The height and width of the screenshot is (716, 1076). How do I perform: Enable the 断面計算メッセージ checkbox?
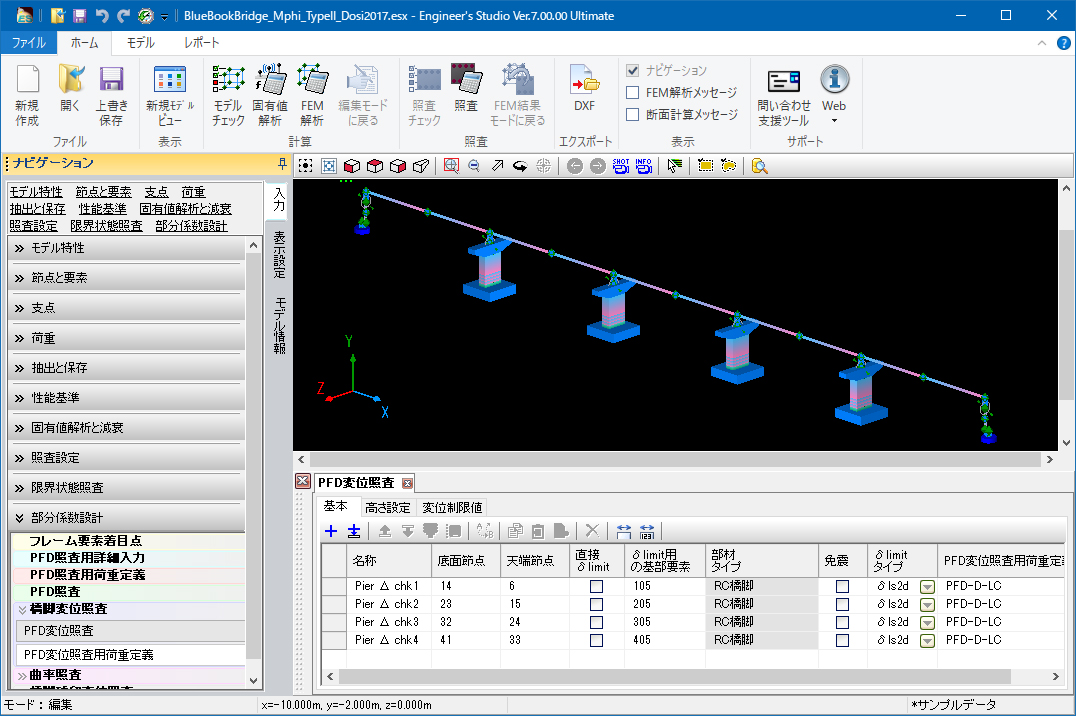632,115
